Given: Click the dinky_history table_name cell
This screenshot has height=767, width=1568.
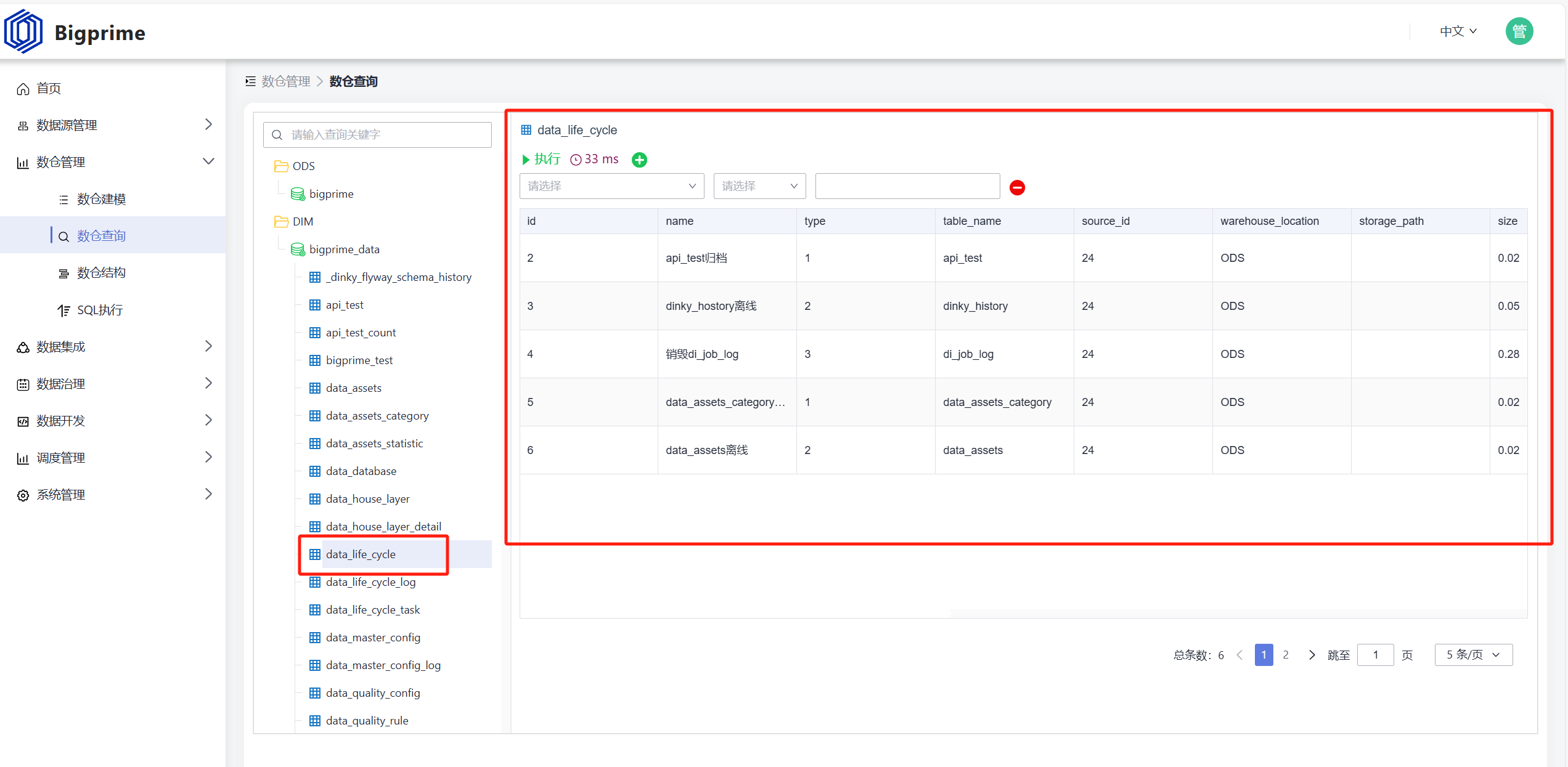Looking at the screenshot, I should [1005, 306].
